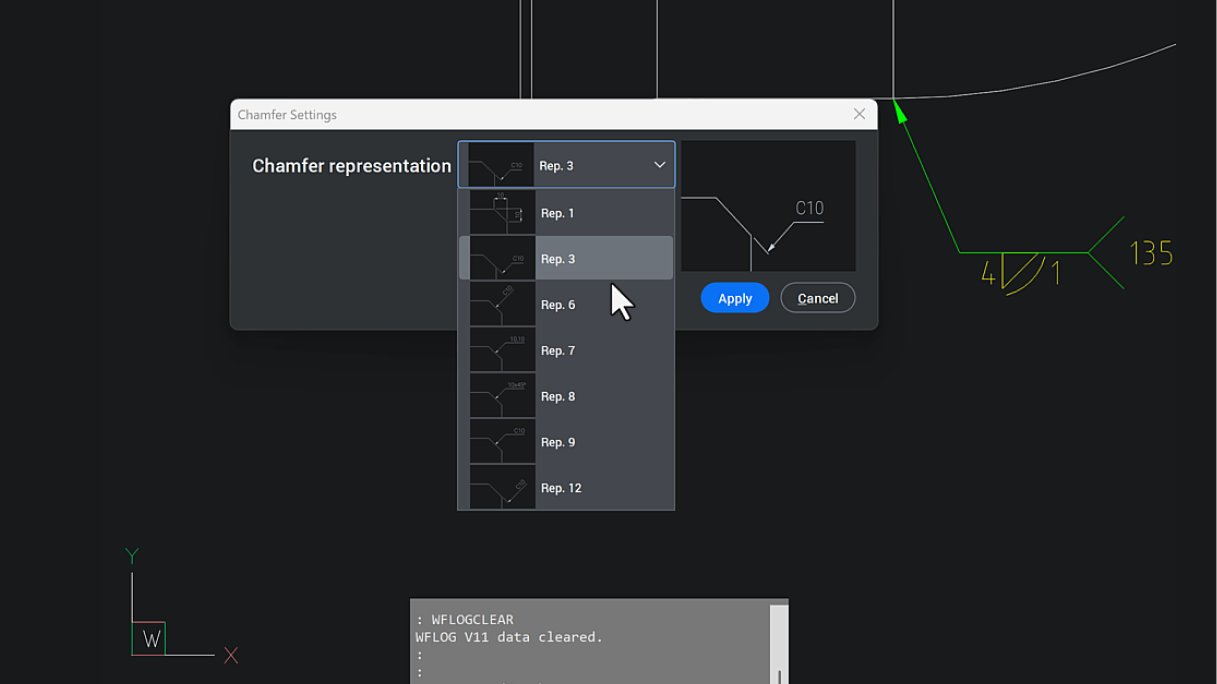Click the yellow 135 annotation in the drawing

click(1151, 254)
